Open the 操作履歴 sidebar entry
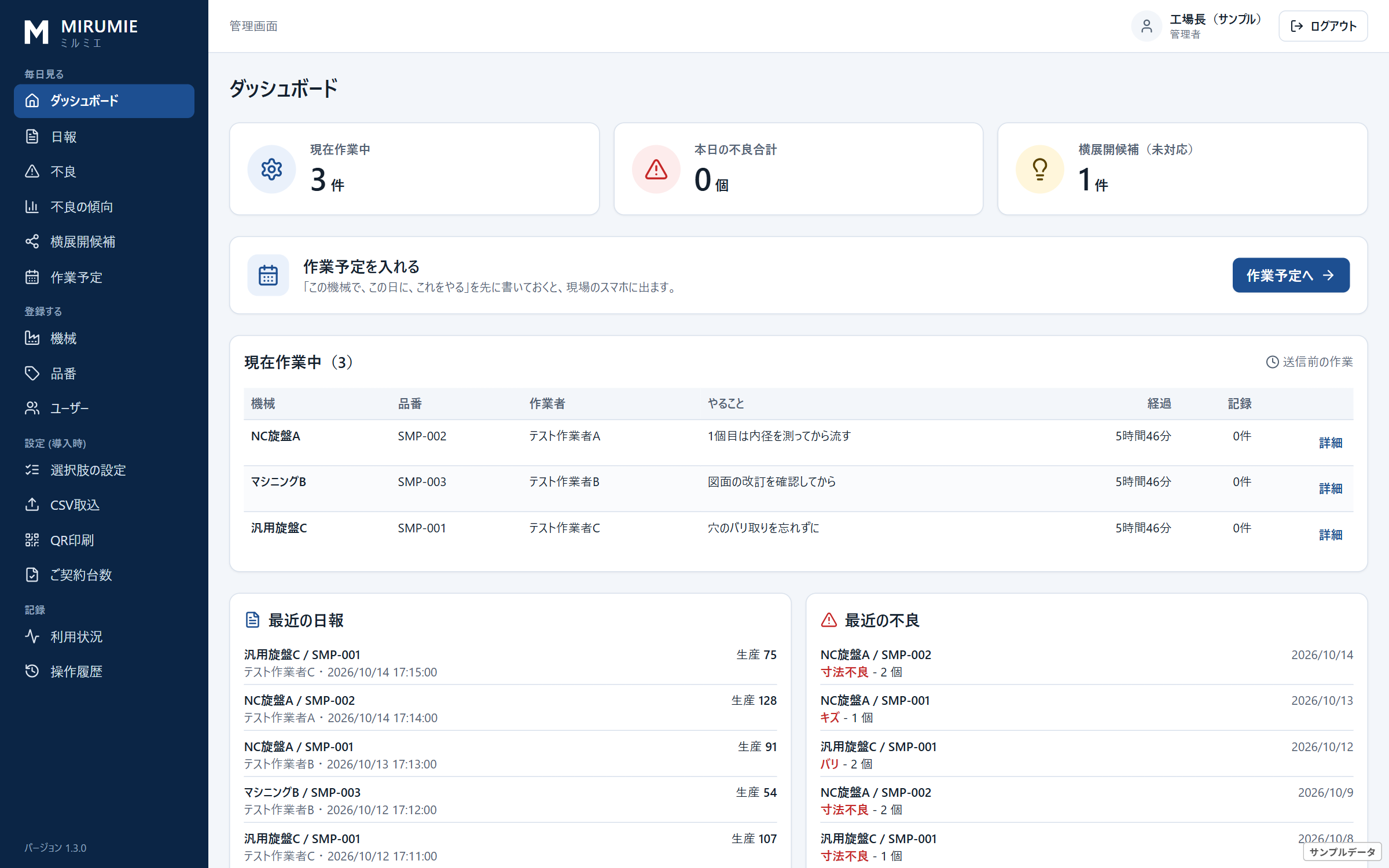The width and height of the screenshot is (1389, 868). pyautogui.click(x=104, y=671)
